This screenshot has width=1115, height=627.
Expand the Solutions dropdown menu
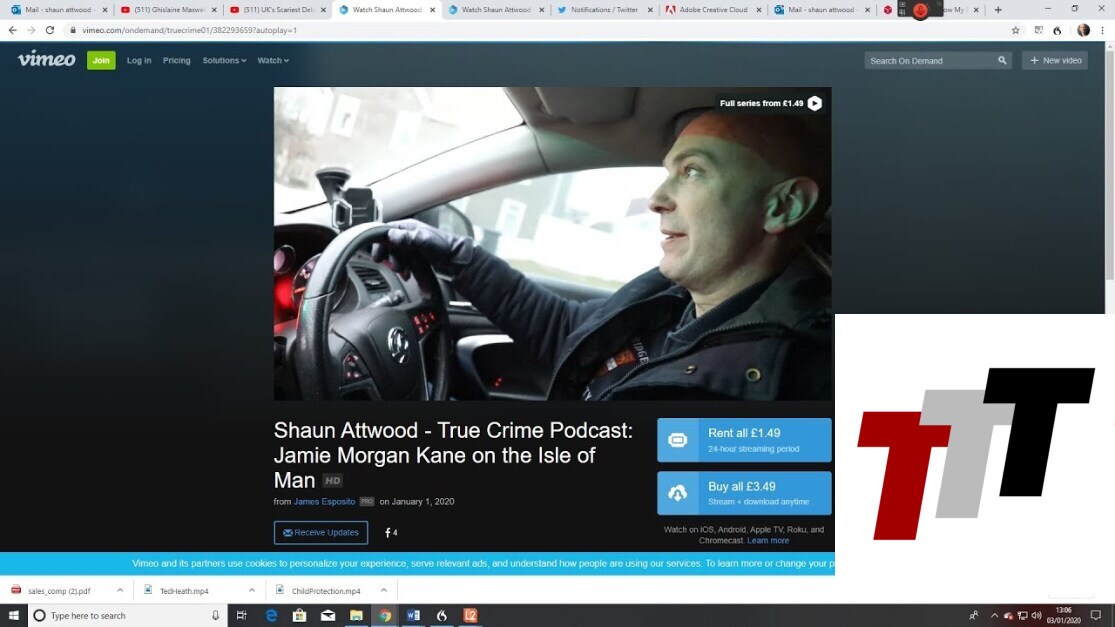224,61
